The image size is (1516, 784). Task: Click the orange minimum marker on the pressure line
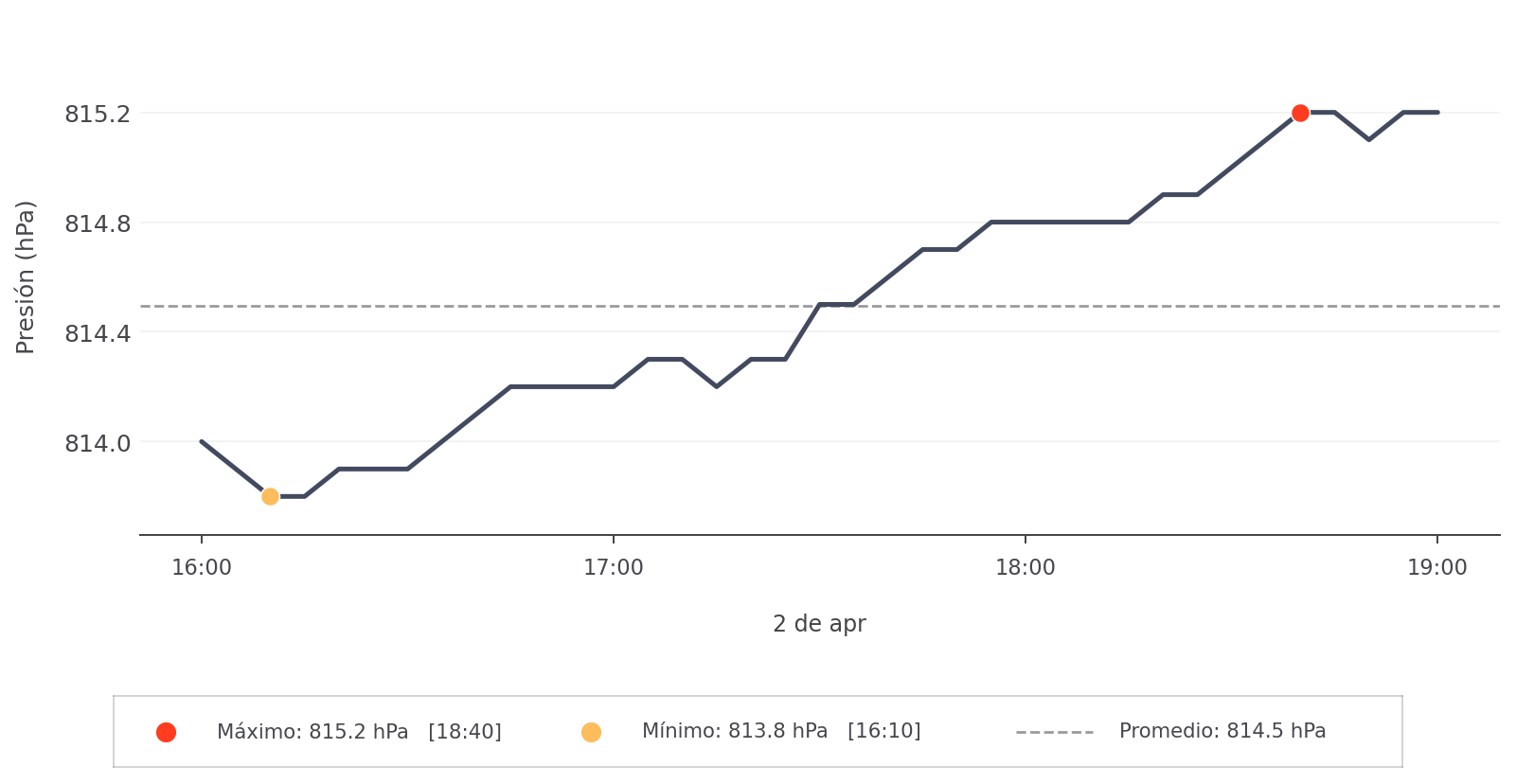(270, 496)
